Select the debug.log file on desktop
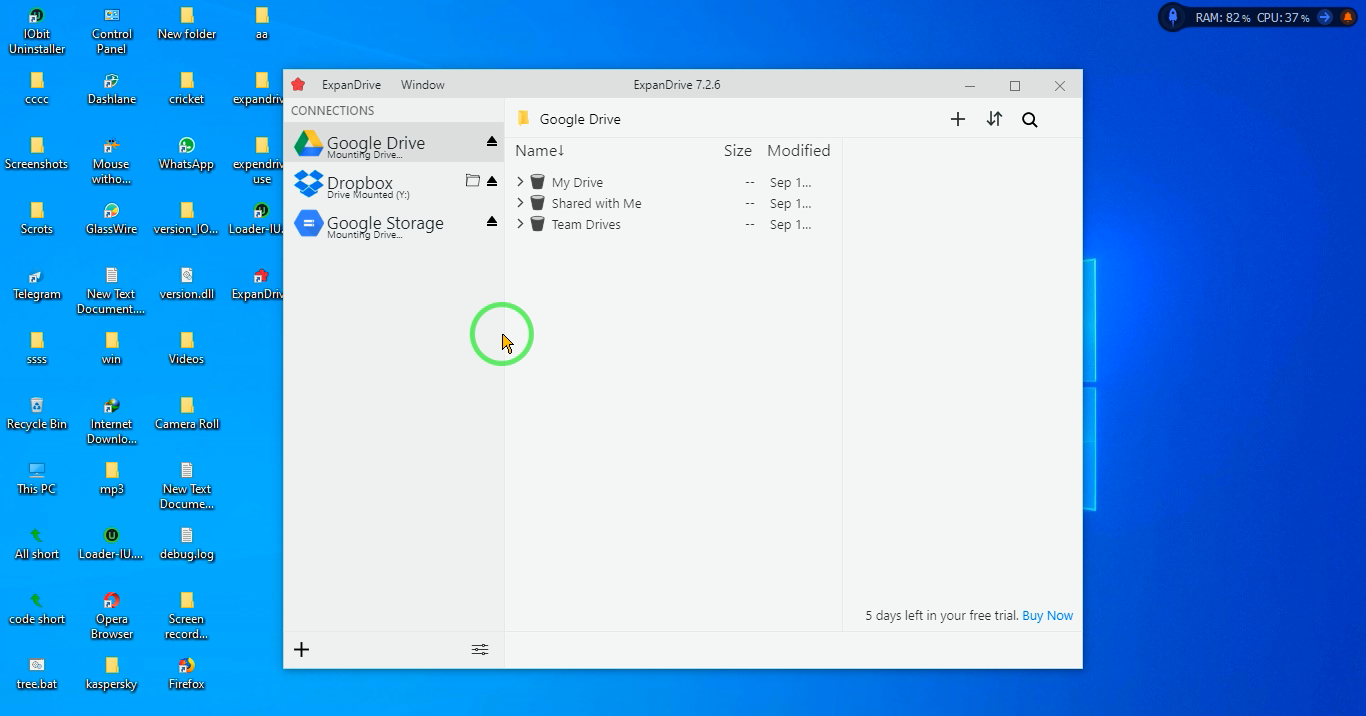 [187, 543]
